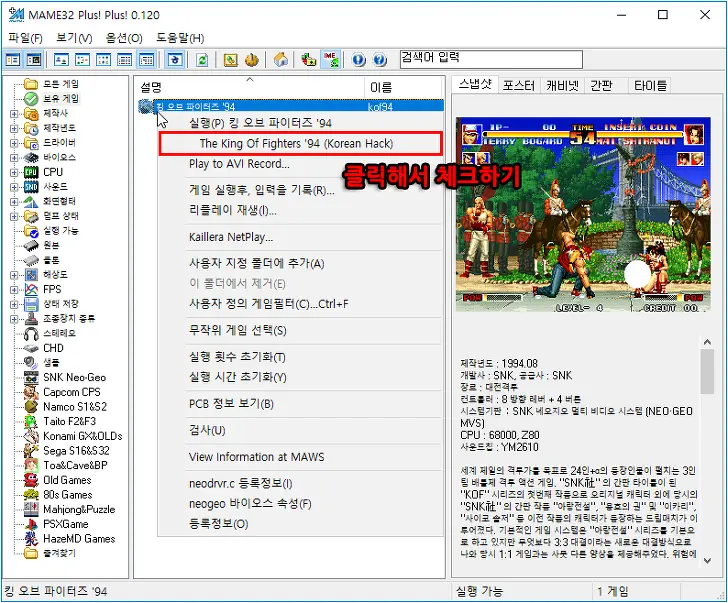Click the Capcom CPS folder icon
The image size is (728, 603).
(x=31, y=392)
